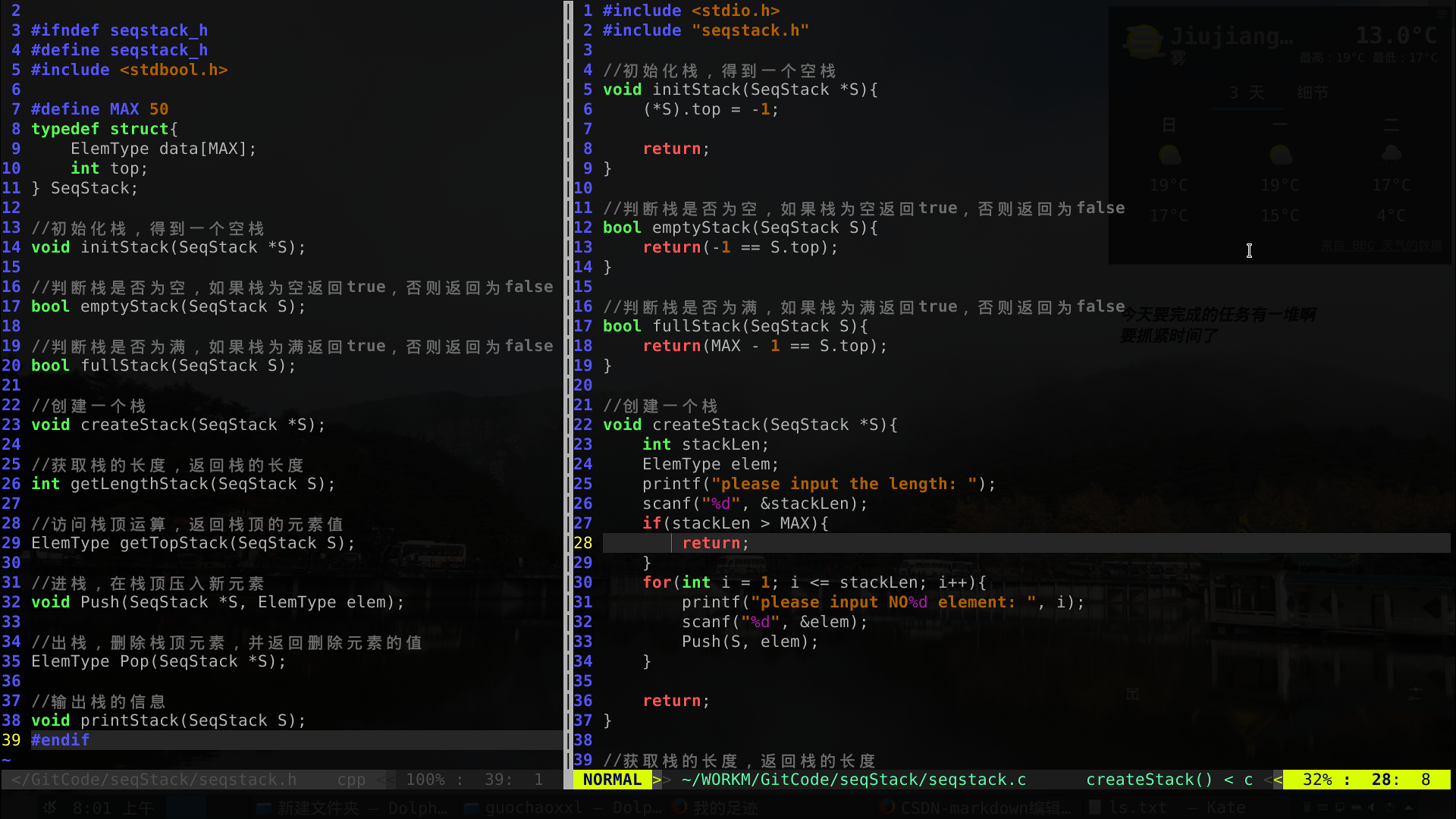Click 'int getLengthStack(SeqStack S);' line
1456x819 pixels.
pos(184,484)
